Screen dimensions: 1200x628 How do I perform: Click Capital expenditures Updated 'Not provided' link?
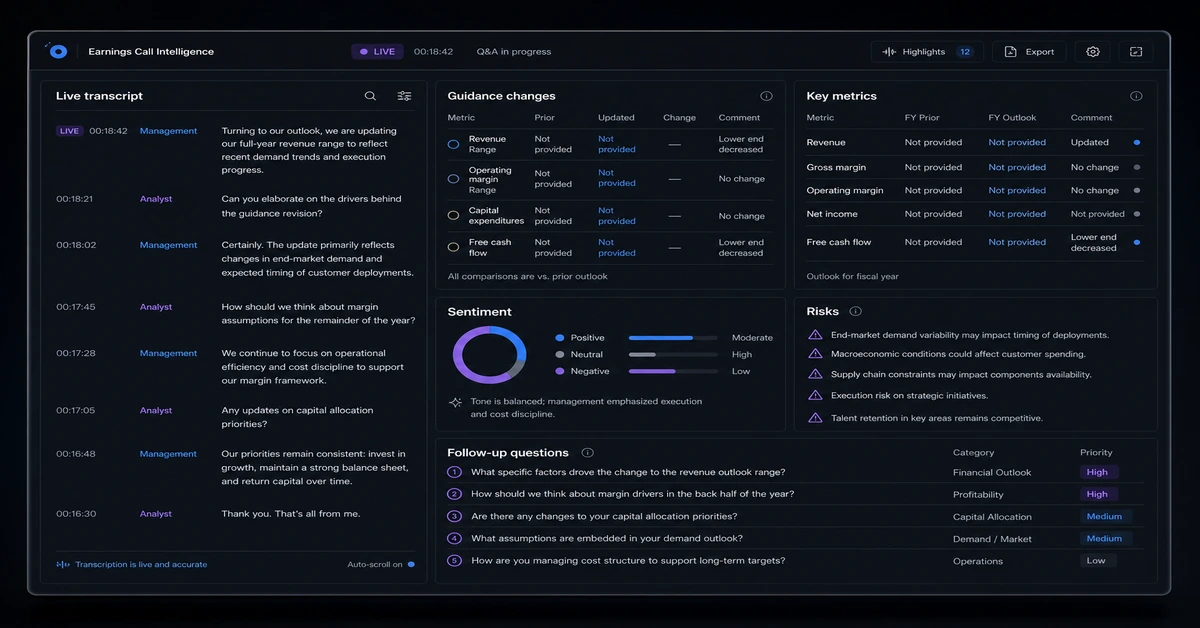pyautogui.click(x=617, y=216)
